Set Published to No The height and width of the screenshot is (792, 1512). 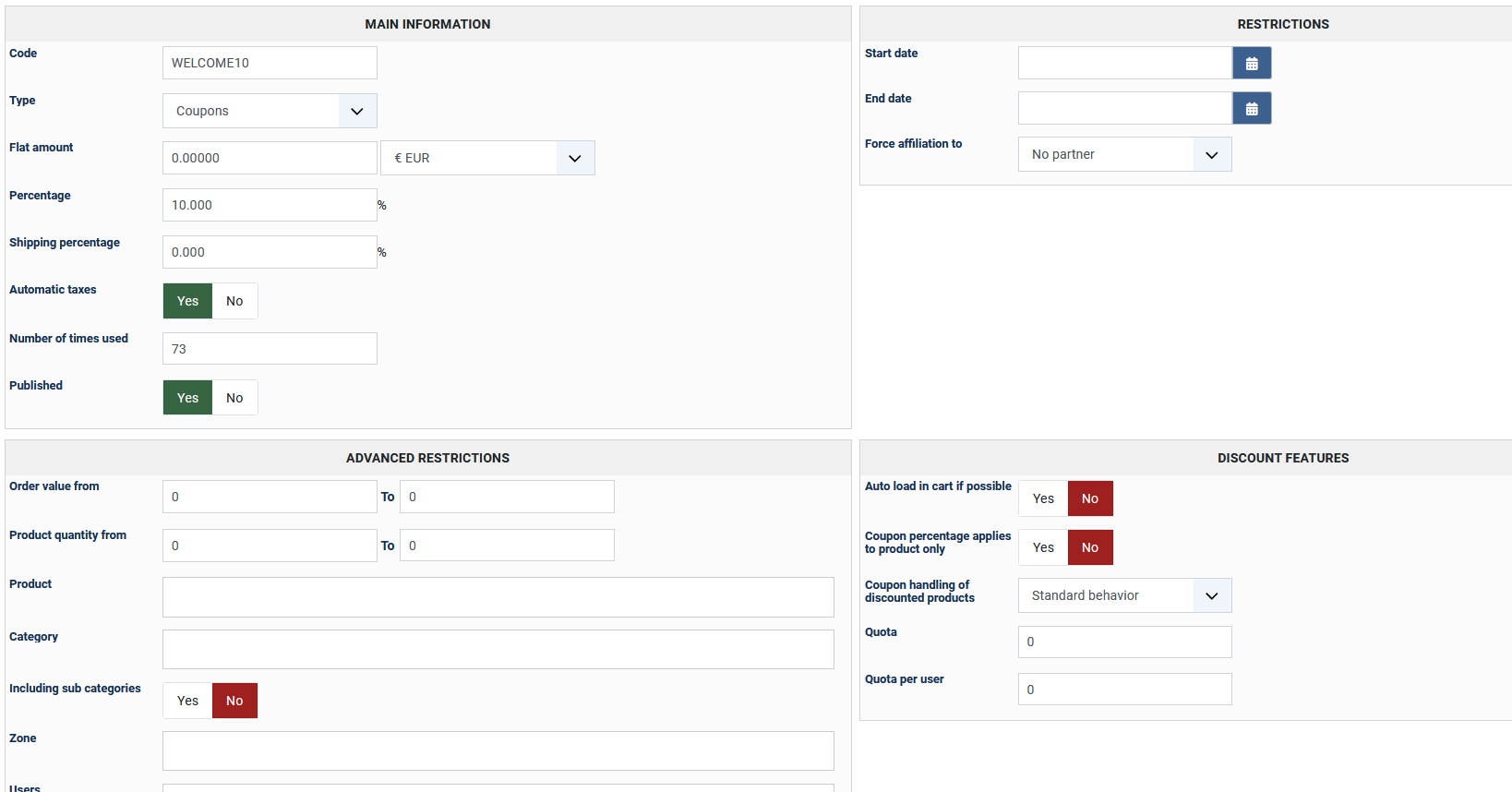point(234,398)
